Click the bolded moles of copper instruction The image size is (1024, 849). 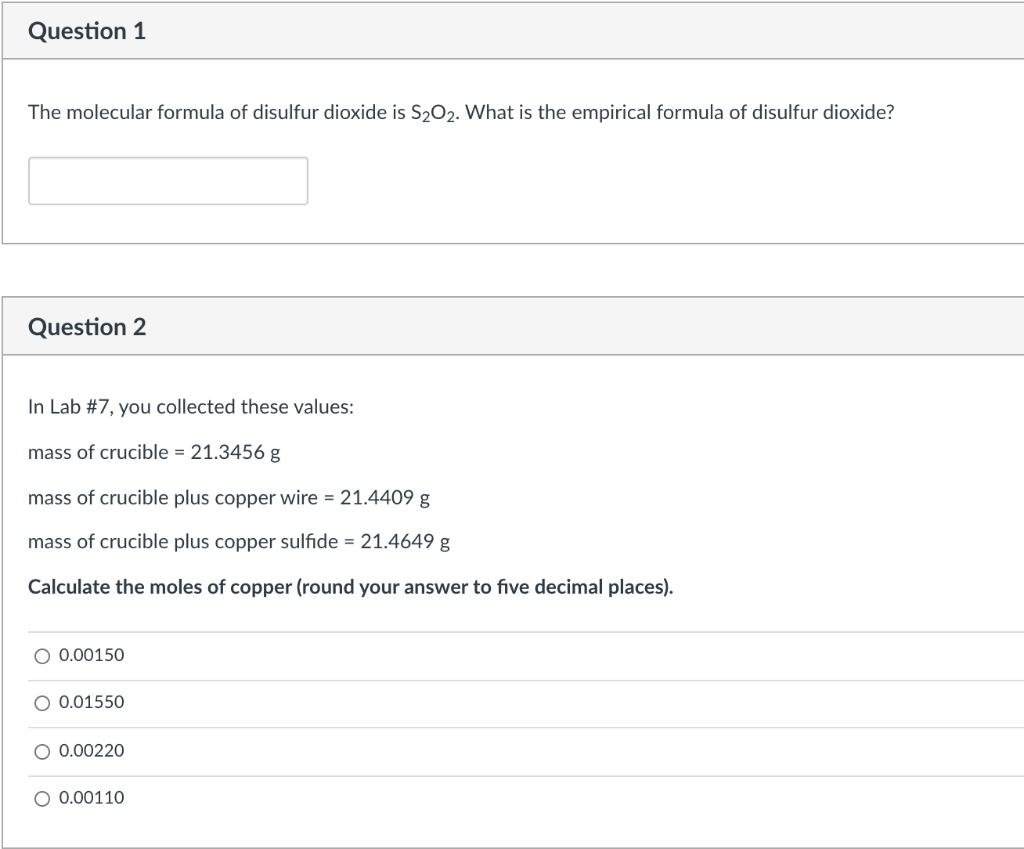[351, 587]
